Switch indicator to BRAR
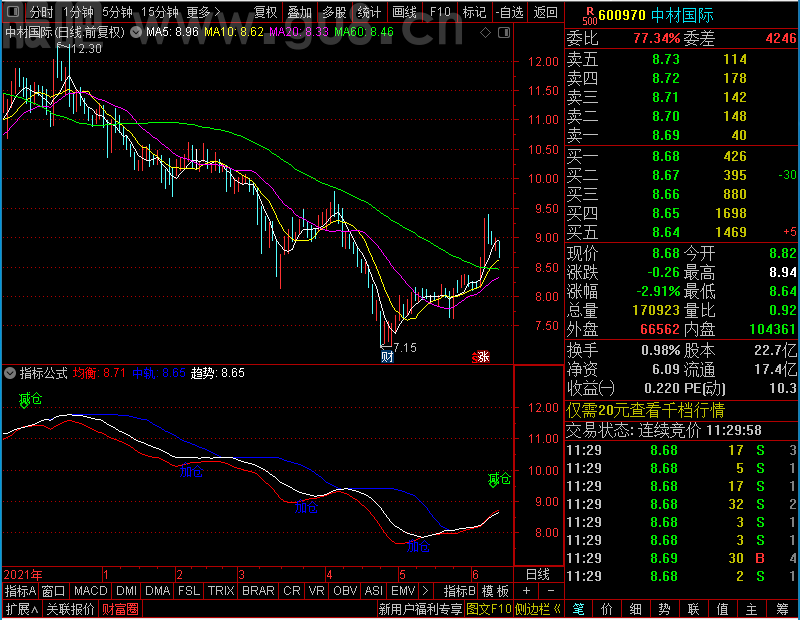 (258, 591)
